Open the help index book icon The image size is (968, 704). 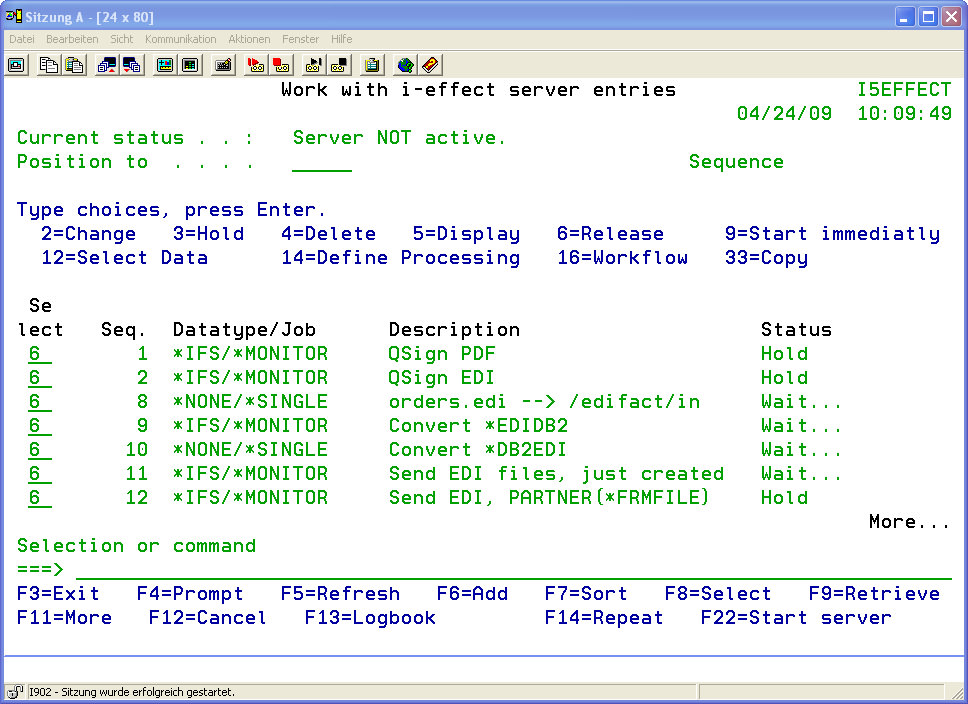tap(430, 65)
